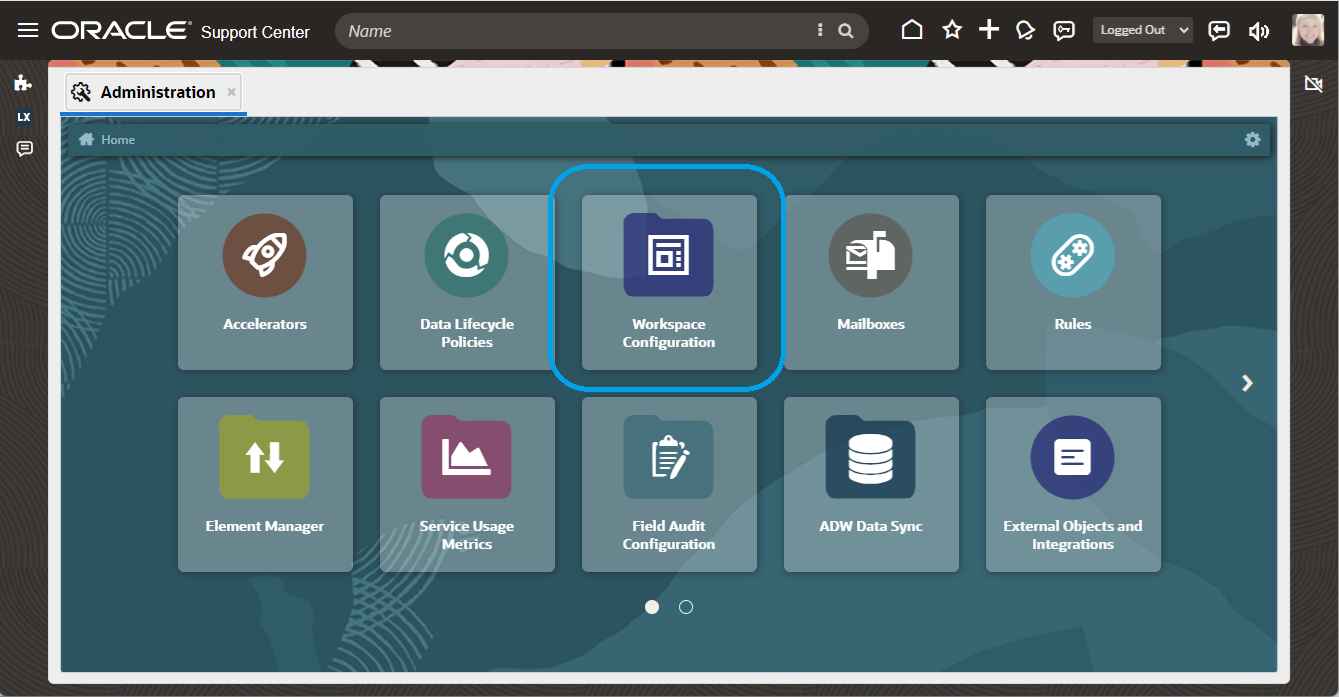Open the Rules tile
Screen dimensions: 1339x697
click(x=1073, y=283)
